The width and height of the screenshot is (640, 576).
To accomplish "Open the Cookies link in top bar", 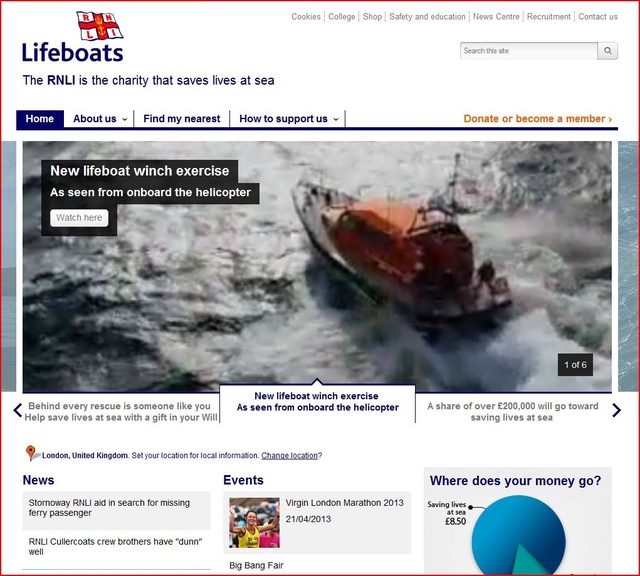I will pyautogui.click(x=306, y=17).
